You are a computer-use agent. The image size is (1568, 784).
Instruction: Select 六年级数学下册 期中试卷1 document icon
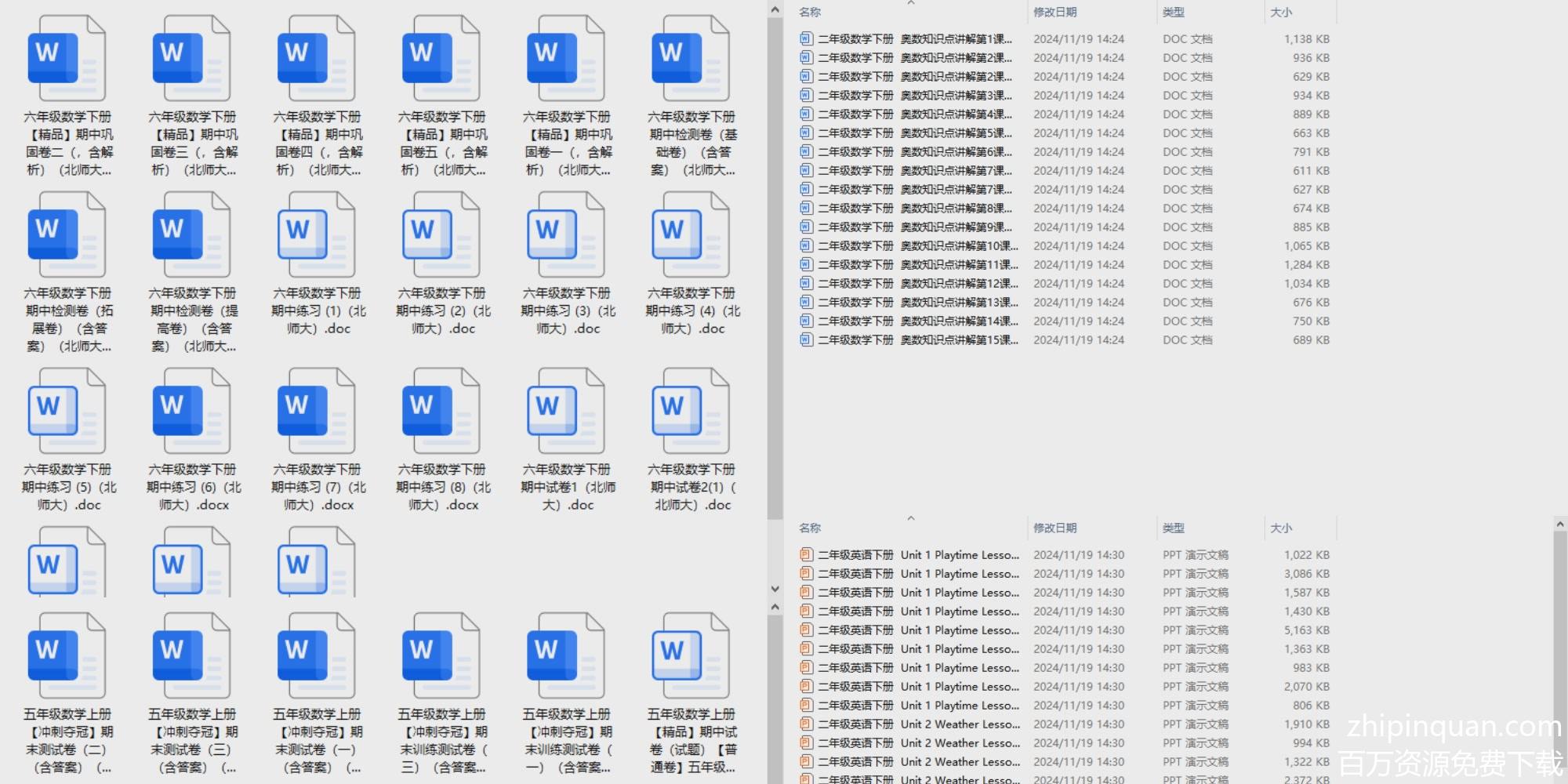tap(565, 412)
